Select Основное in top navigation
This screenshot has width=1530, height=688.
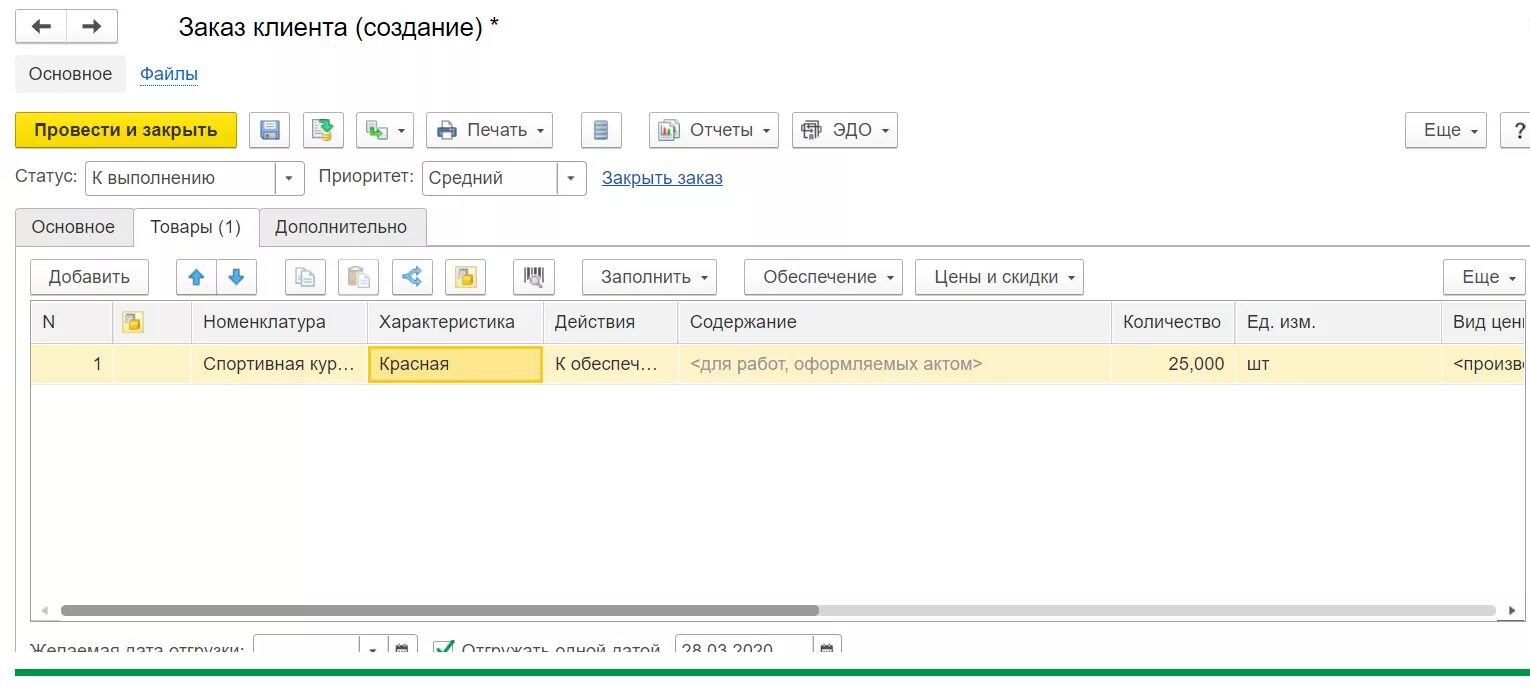point(70,74)
